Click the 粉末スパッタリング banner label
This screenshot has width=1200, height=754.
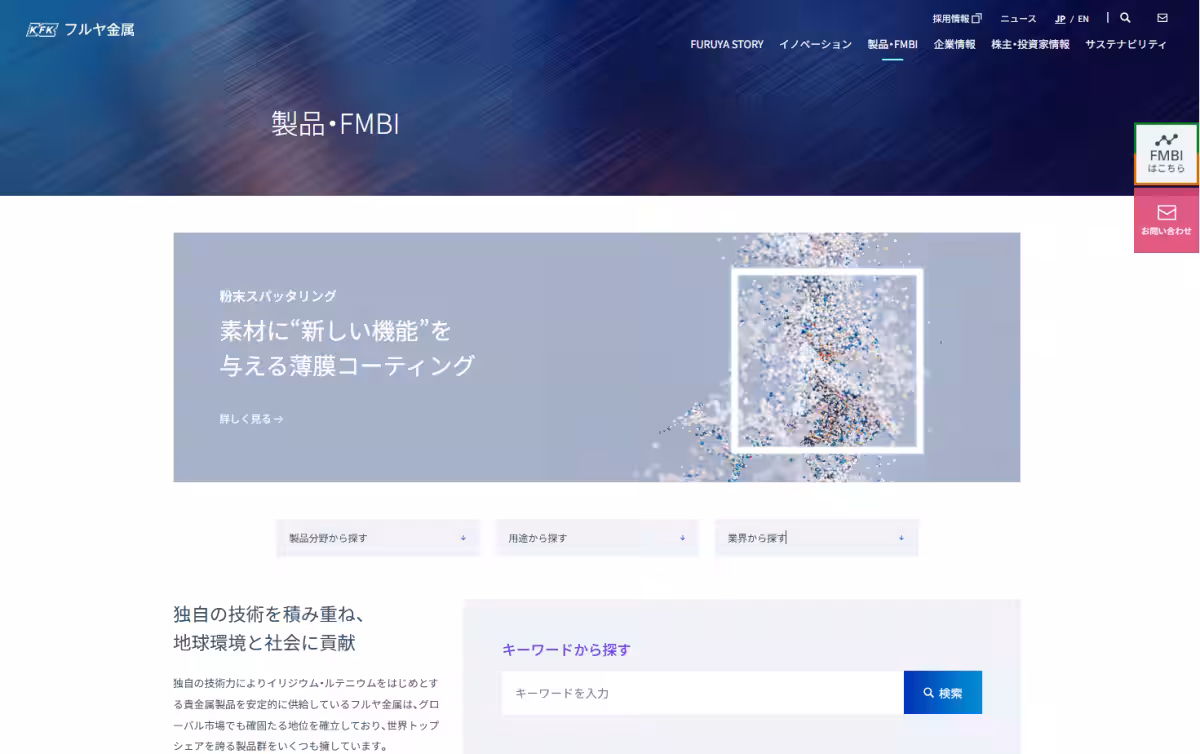278,296
